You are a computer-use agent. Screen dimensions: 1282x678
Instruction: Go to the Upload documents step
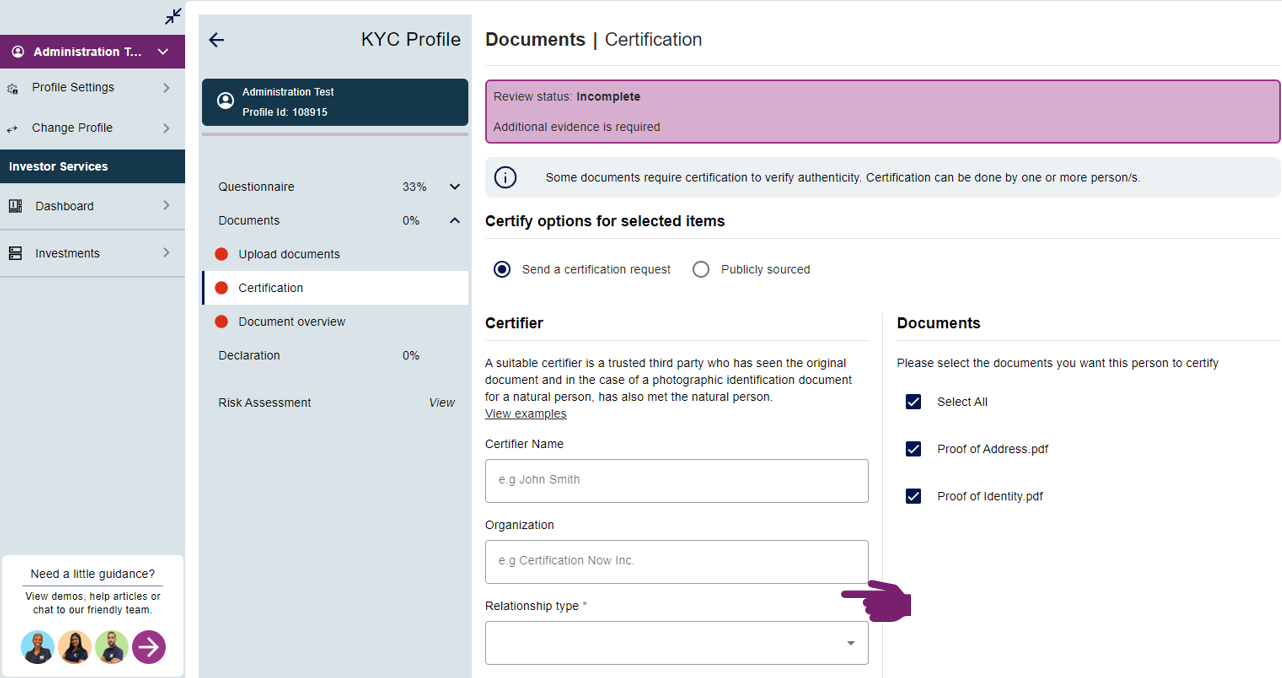289,254
